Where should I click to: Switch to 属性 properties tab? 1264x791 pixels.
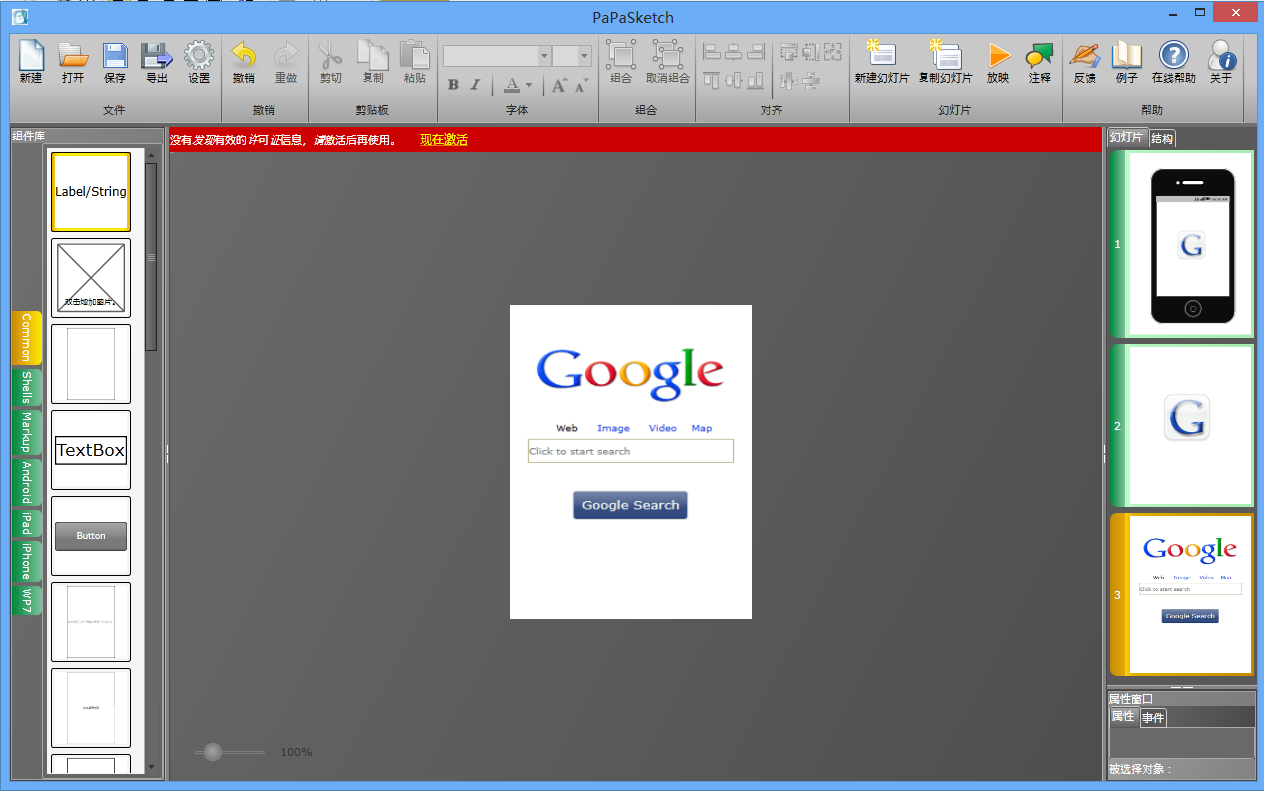point(1123,717)
